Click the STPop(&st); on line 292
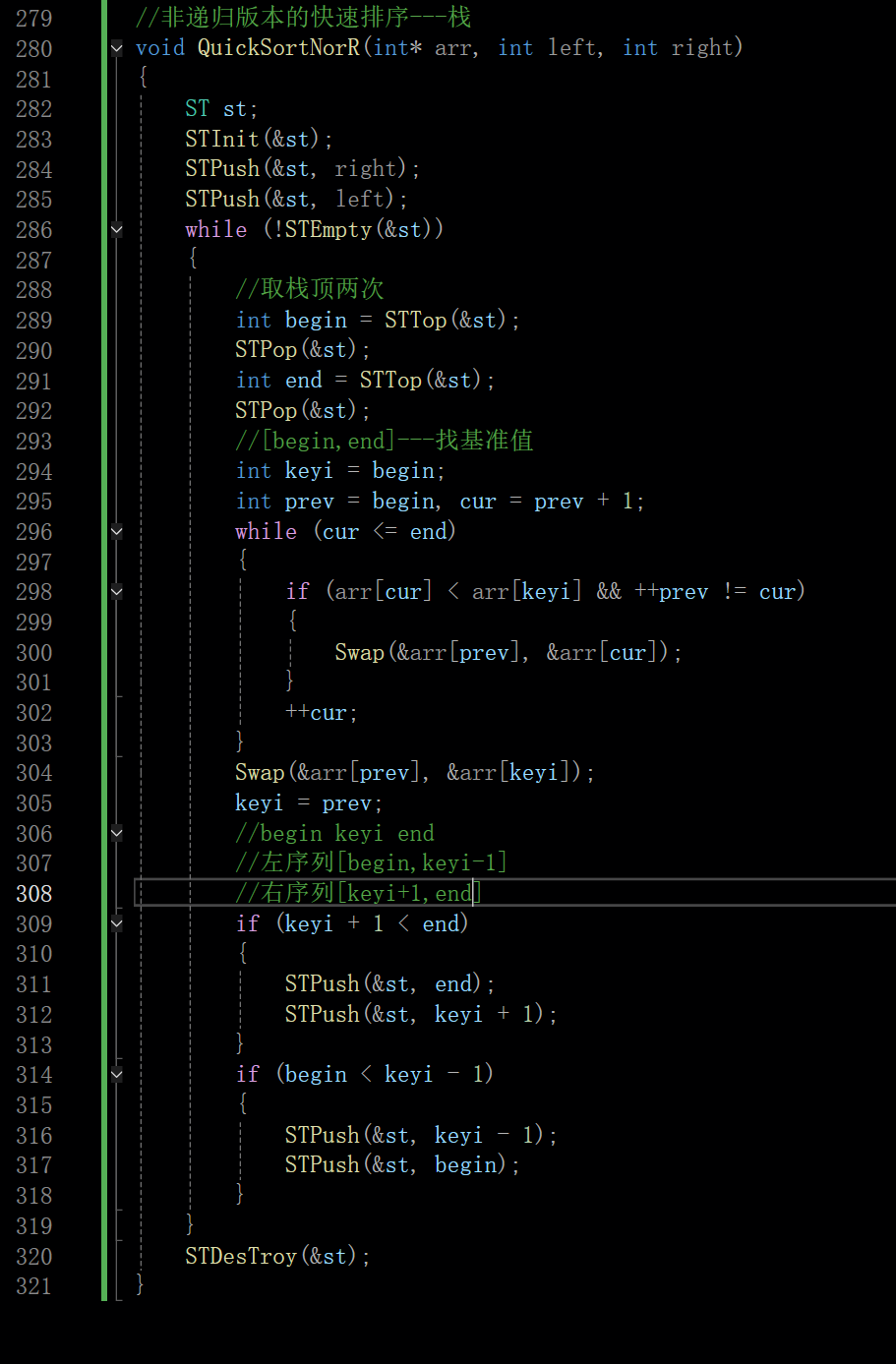The height and width of the screenshot is (1364, 896). (x=303, y=410)
